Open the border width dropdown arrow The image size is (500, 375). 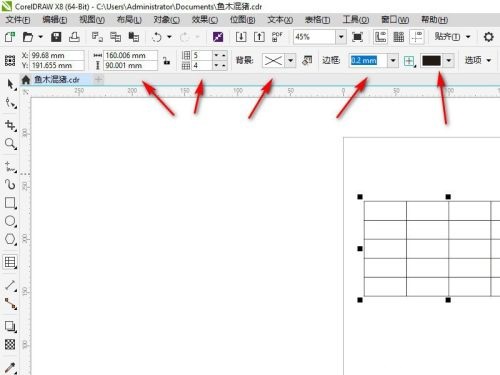393,61
